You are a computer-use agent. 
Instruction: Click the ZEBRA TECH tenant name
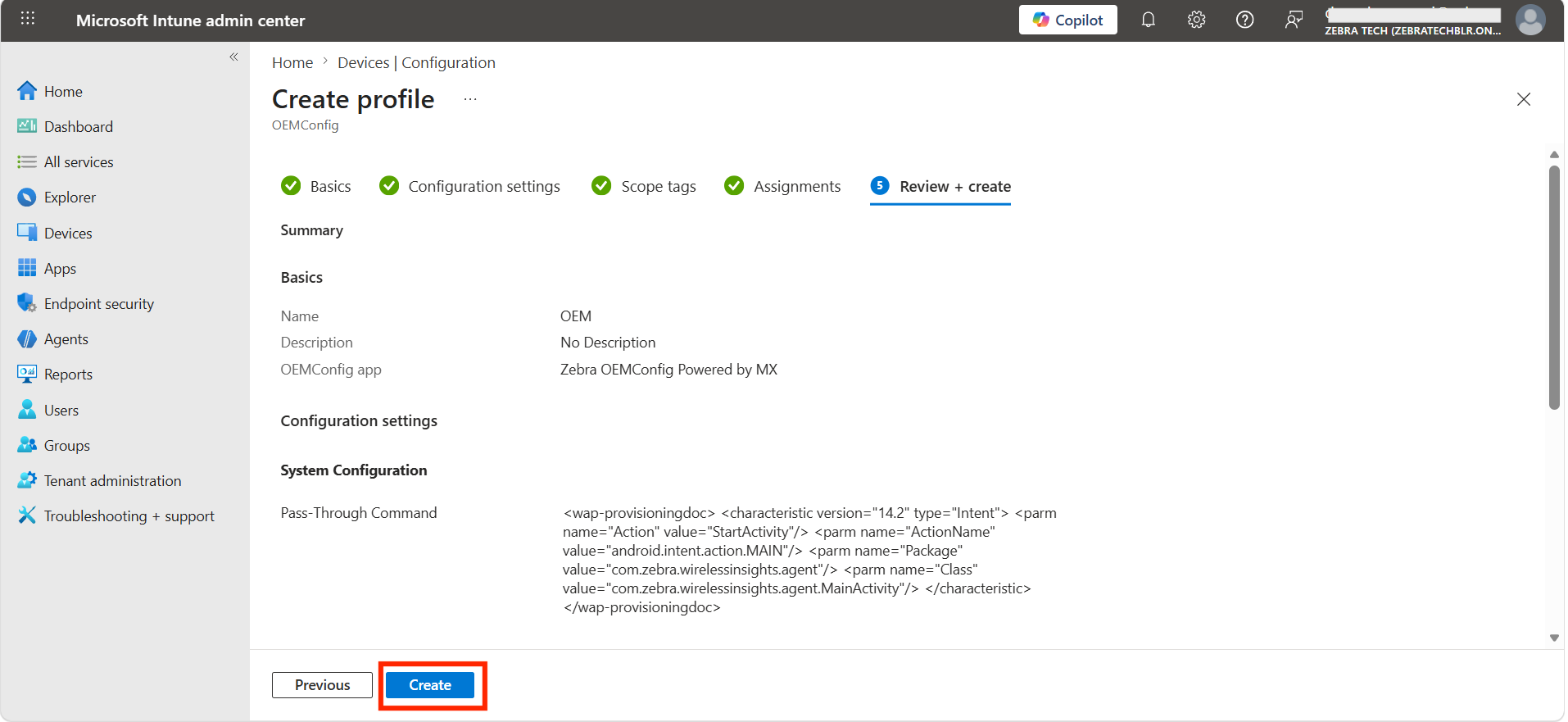pos(1412,31)
